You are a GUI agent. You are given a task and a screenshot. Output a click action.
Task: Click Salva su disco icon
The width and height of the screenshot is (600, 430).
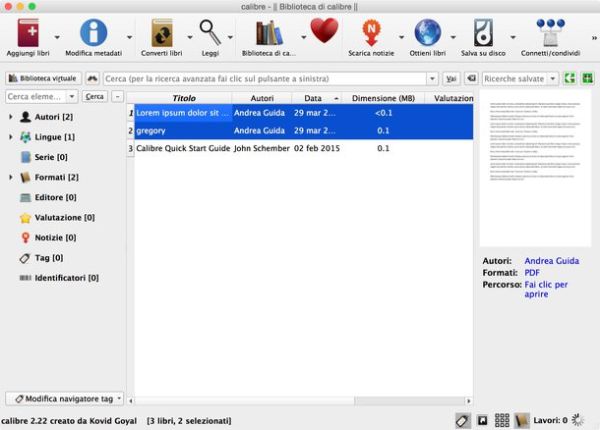(x=483, y=33)
